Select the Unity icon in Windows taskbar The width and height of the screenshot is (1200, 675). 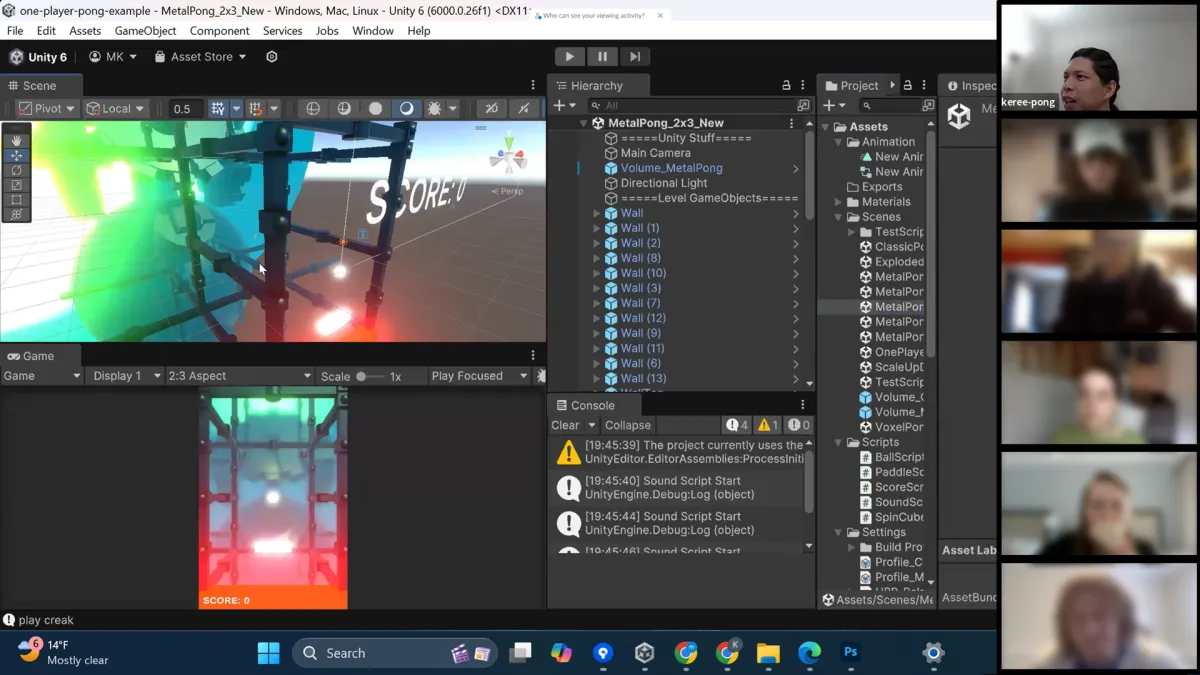click(644, 653)
